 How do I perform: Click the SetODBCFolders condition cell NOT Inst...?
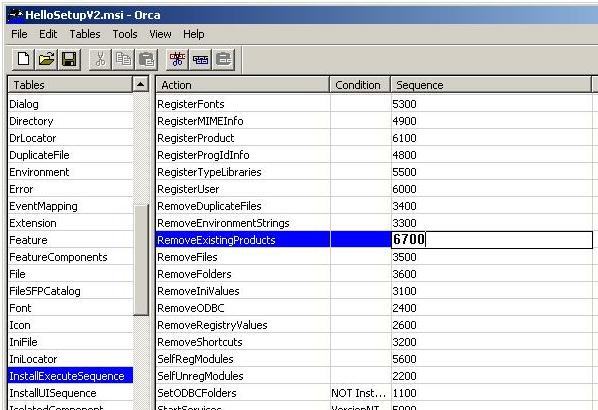click(360, 393)
